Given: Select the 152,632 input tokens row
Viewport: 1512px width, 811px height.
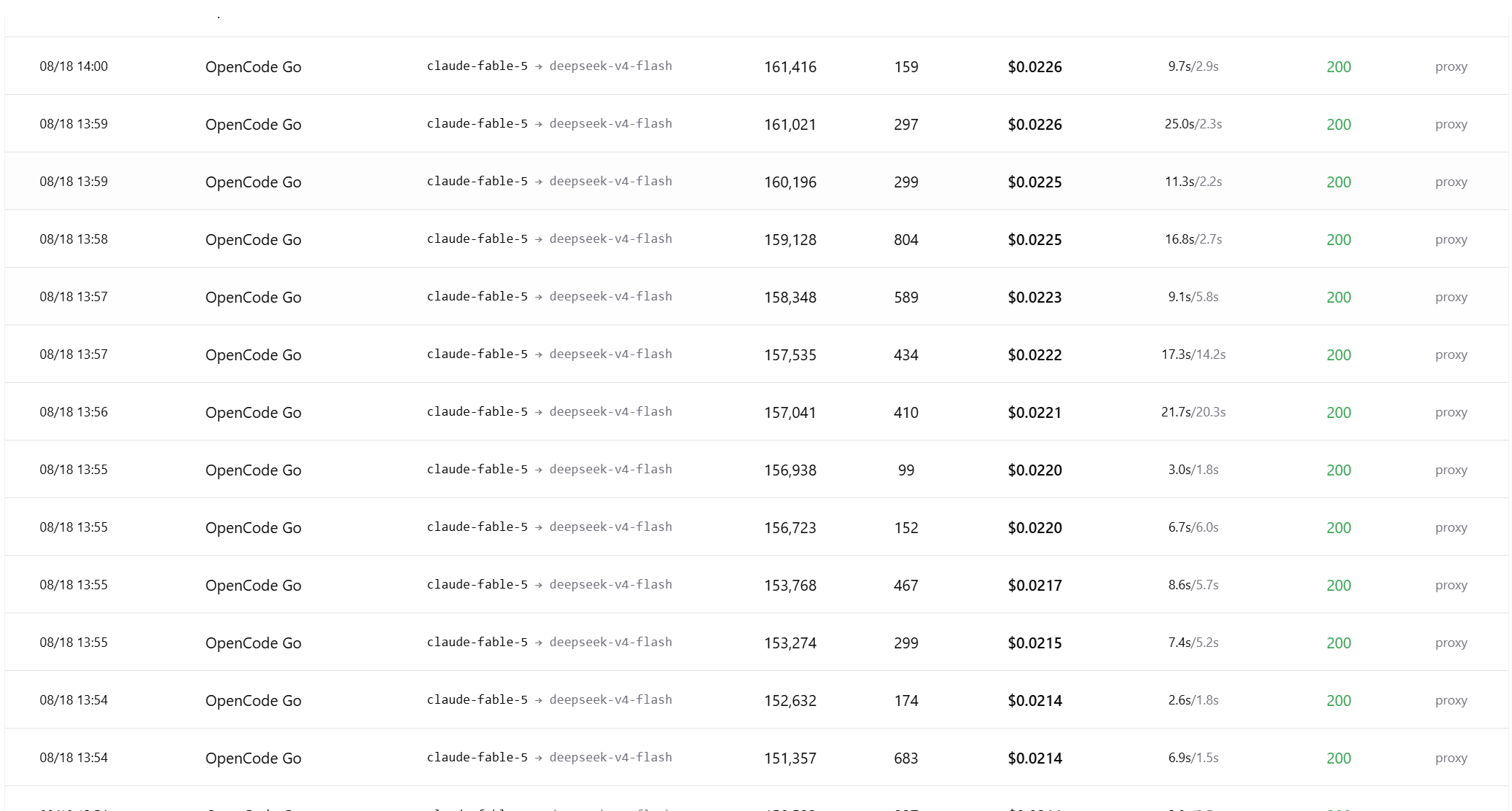Looking at the screenshot, I should point(756,700).
